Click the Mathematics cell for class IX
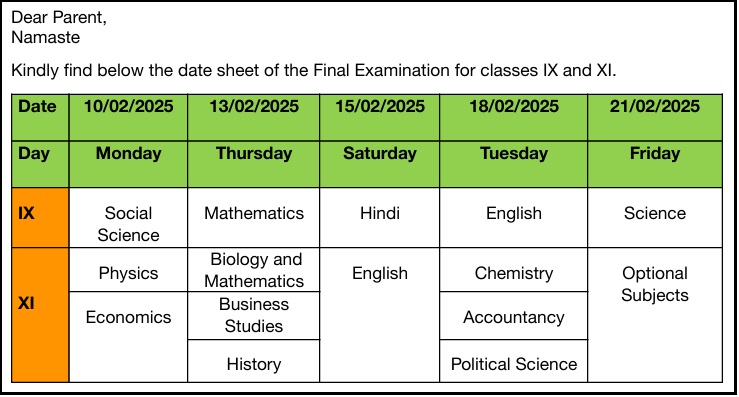This screenshot has width=739, height=397. click(x=254, y=217)
